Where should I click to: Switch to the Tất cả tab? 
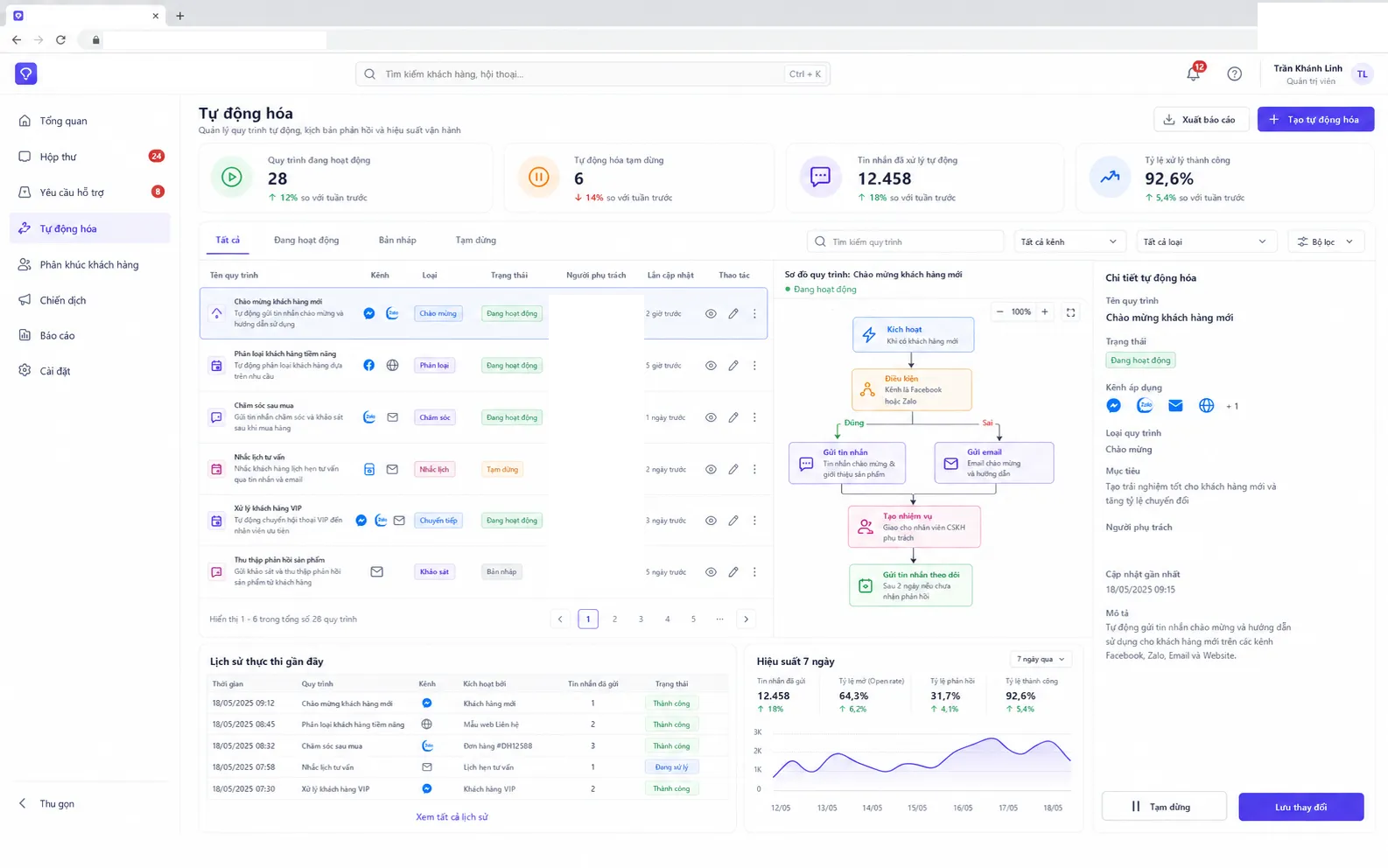click(x=228, y=240)
